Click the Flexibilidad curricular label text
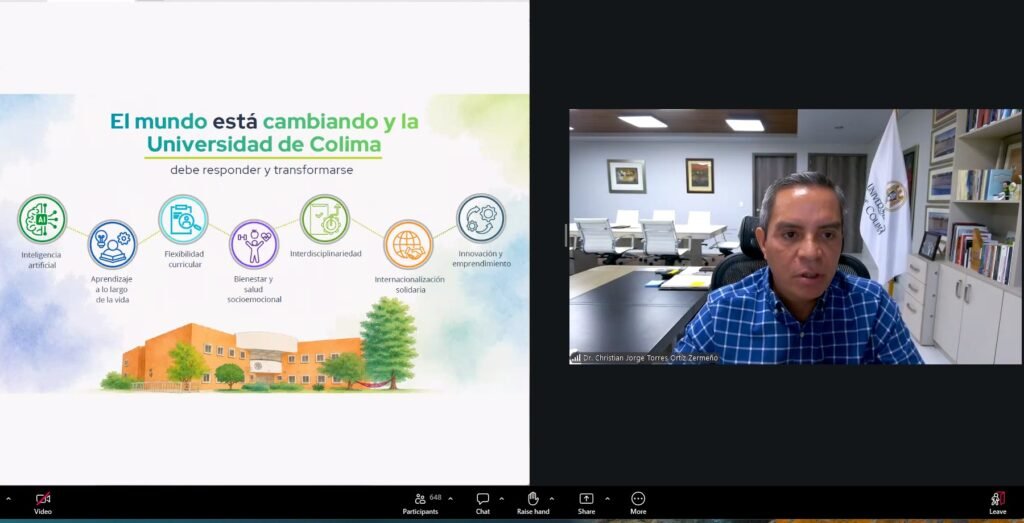The height and width of the screenshot is (523, 1024). [184, 259]
